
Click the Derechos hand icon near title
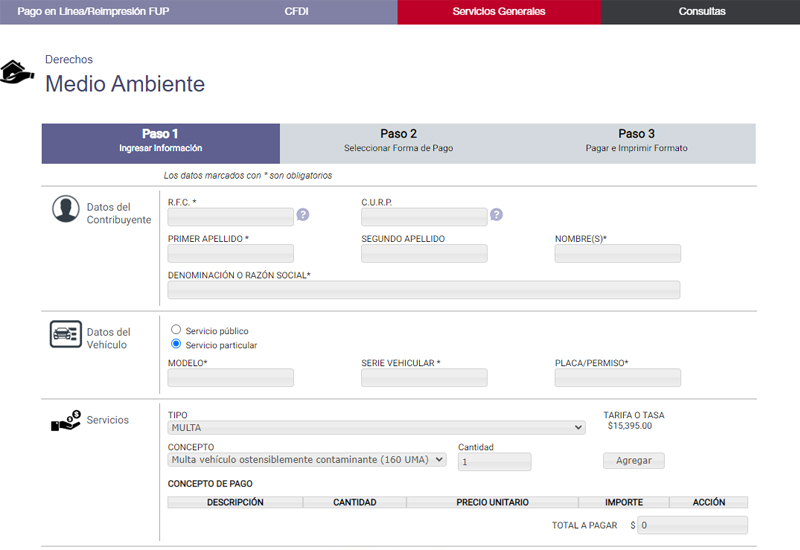point(16,73)
